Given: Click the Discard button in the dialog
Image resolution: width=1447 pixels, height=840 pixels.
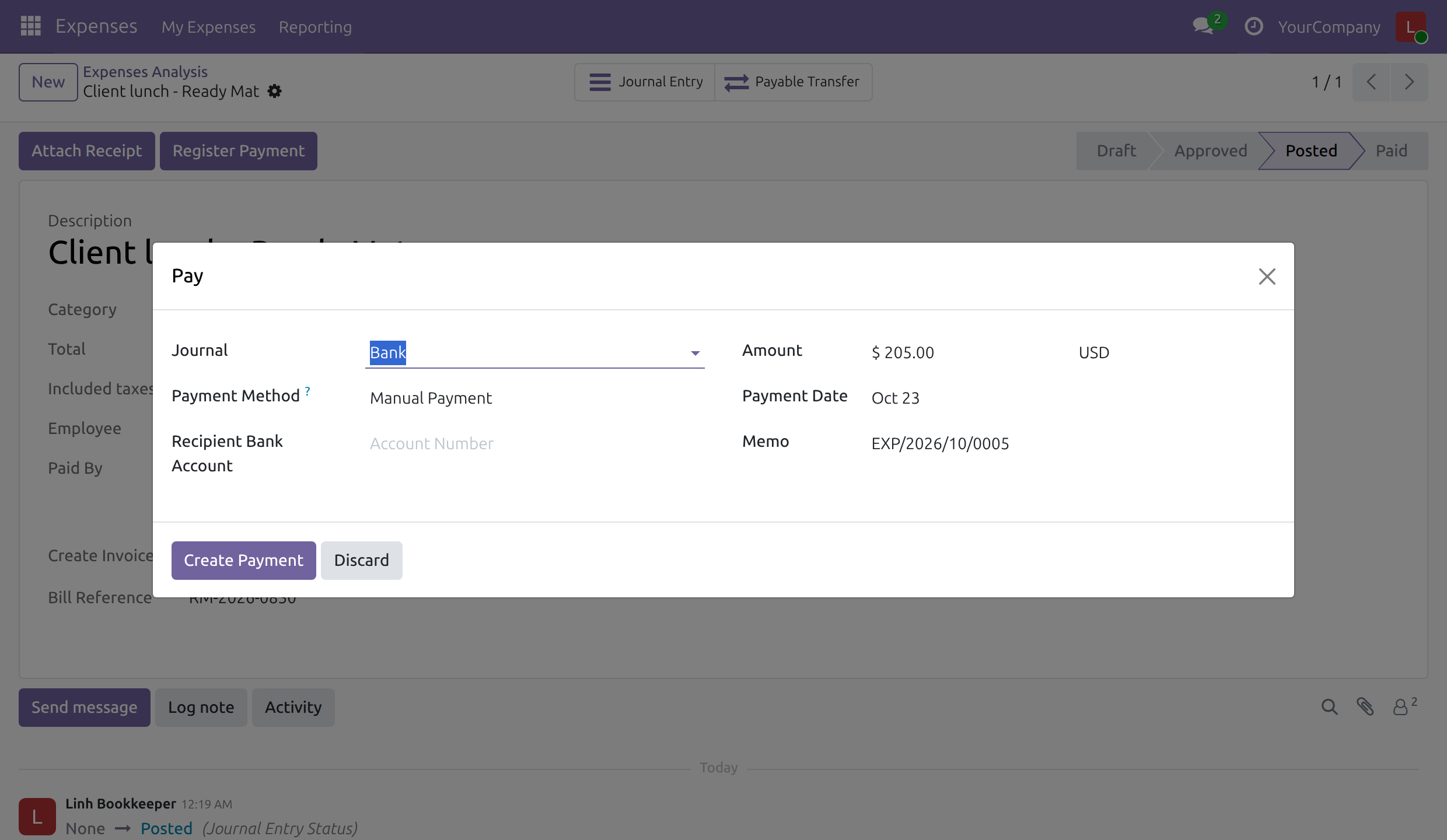Looking at the screenshot, I should 361,561.
